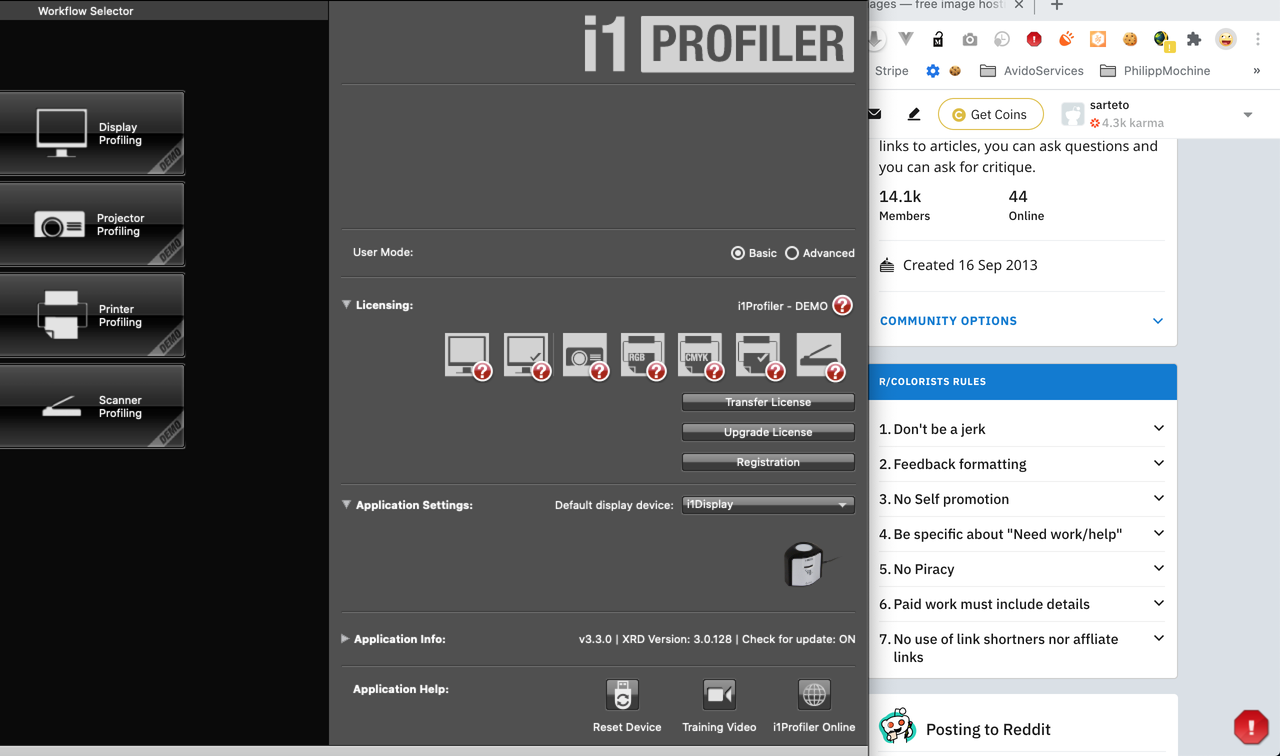Show more bookmarks with double chevron
1280x756 pixels.
1257,71
